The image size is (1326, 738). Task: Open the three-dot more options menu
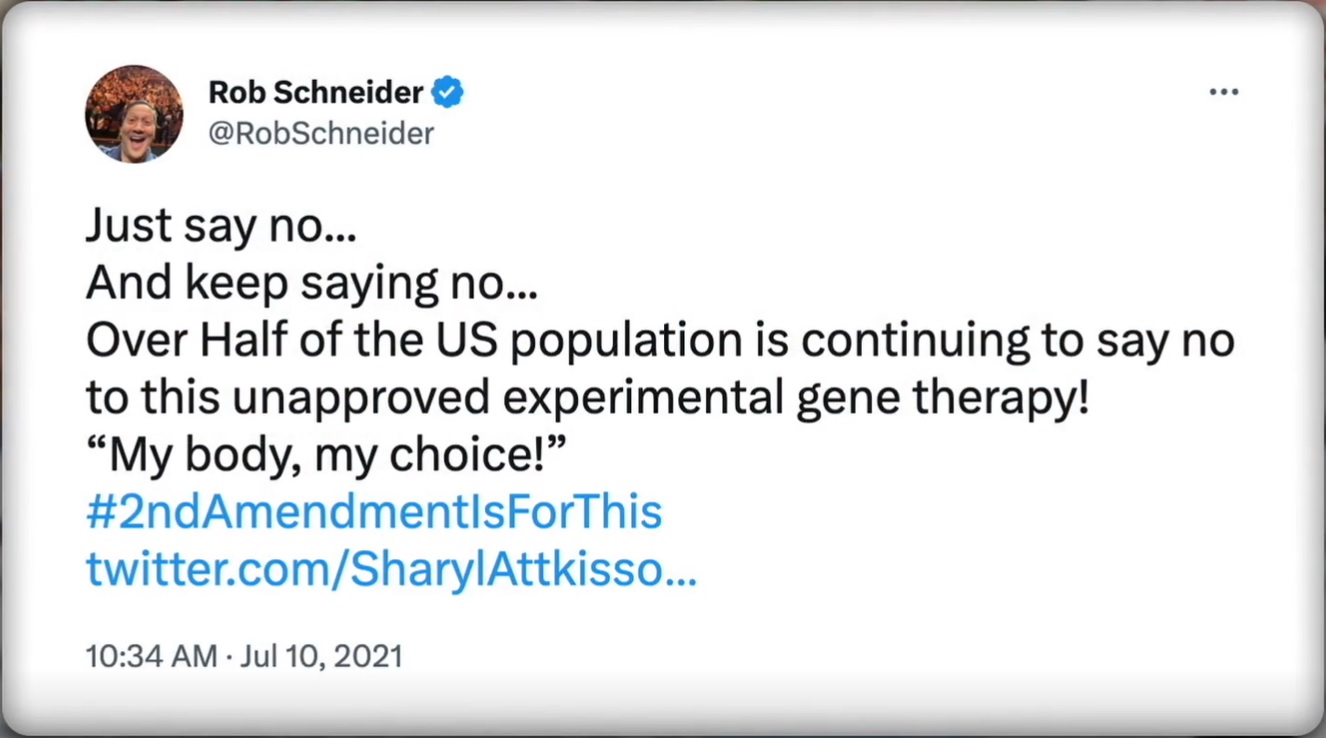1223,92
